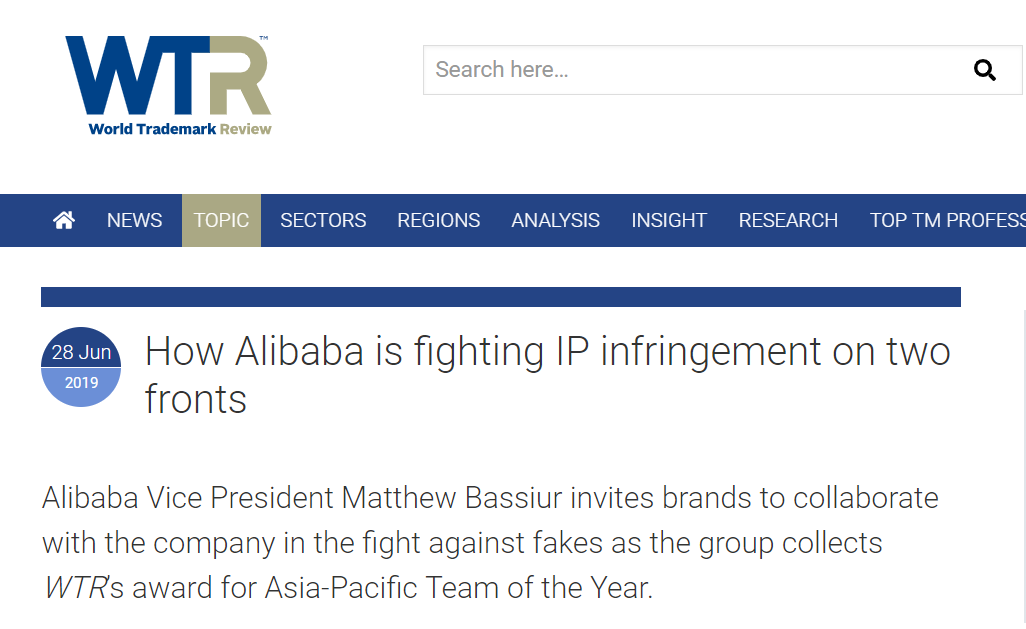Focus the 'Search here...' input field
1026x629 pixels.
(690, 70)
